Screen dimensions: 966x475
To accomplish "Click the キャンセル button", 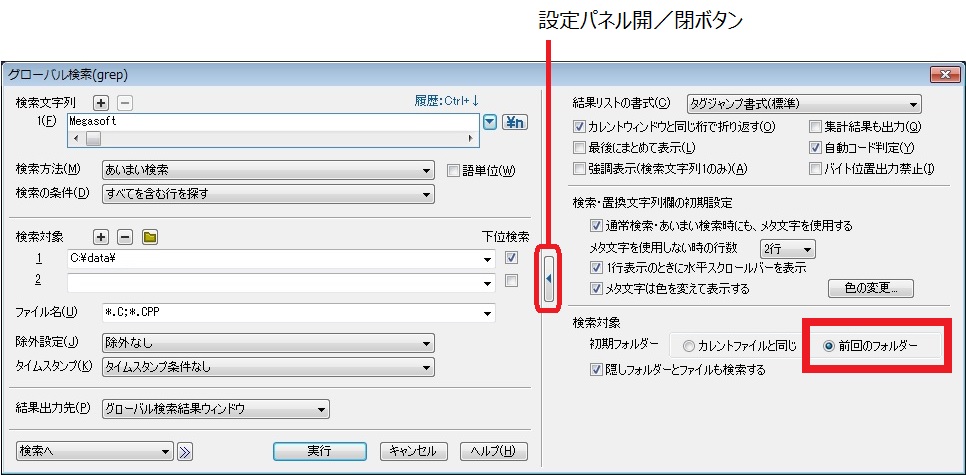I will coord(413,451).
